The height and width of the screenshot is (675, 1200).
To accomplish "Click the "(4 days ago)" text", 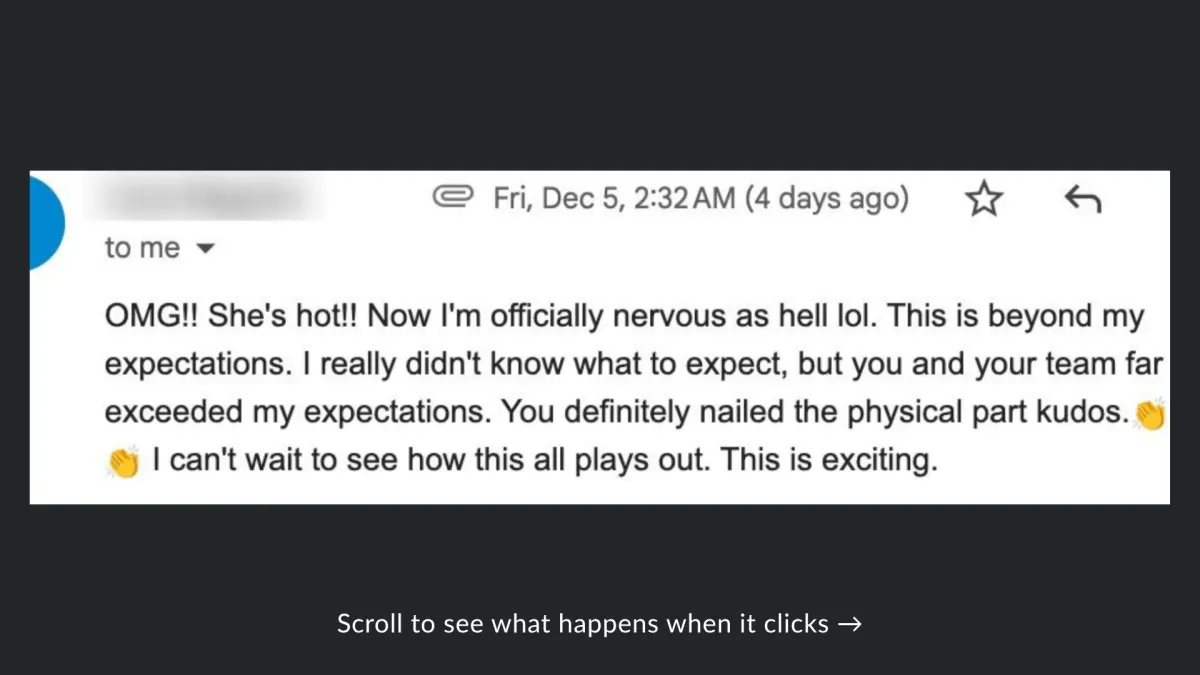I will click(825, 198).
